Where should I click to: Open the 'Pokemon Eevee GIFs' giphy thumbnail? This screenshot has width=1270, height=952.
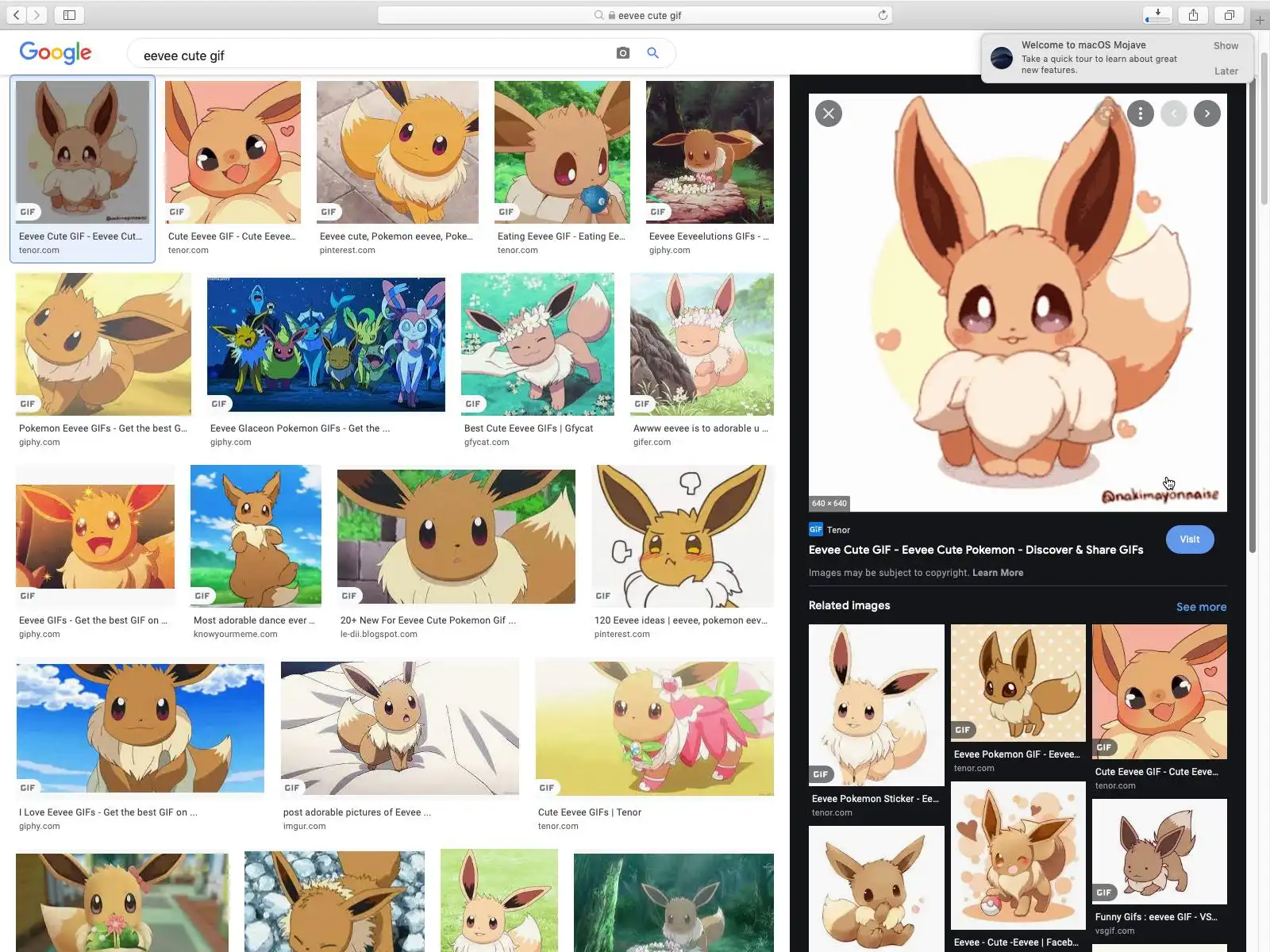pos(103,344)
